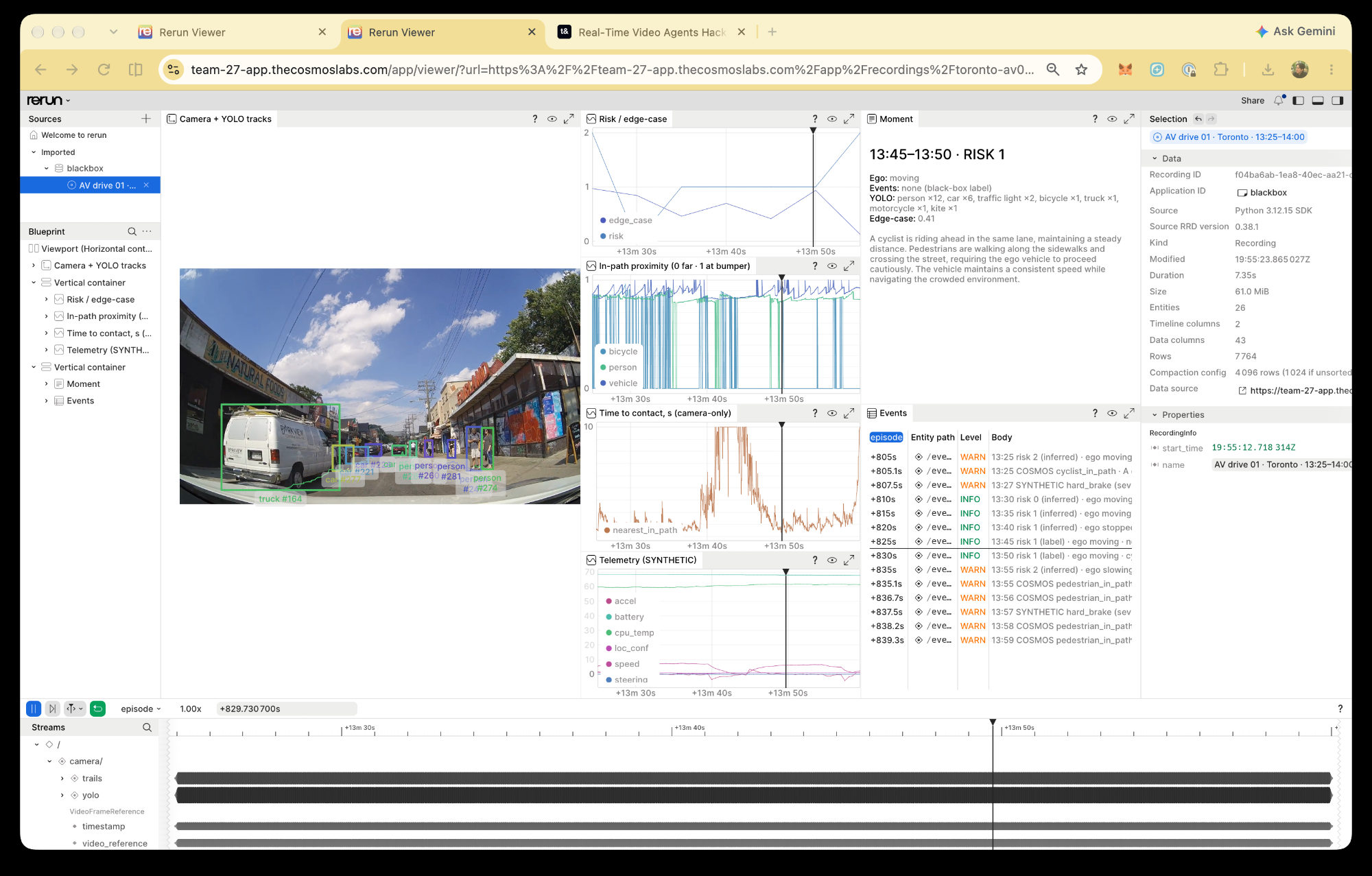Search the Streams panel
The image size is (1372, 876).
tap(147, 728)
